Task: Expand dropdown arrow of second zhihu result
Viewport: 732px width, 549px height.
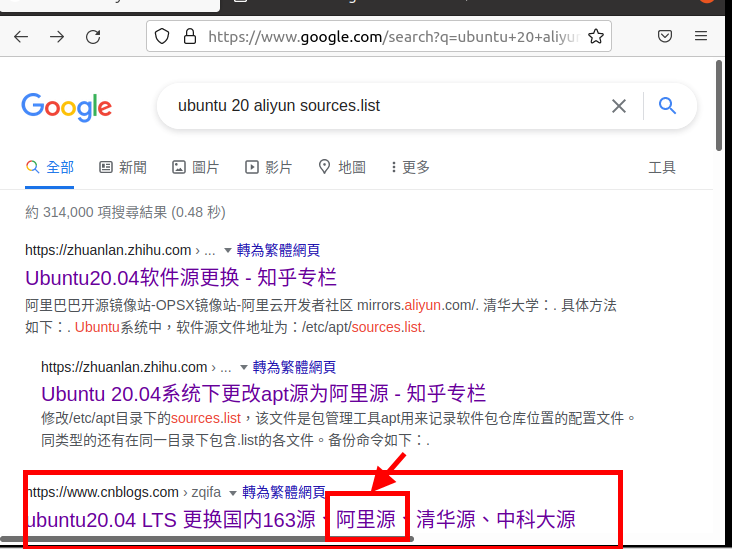Action: click(243, 367)
